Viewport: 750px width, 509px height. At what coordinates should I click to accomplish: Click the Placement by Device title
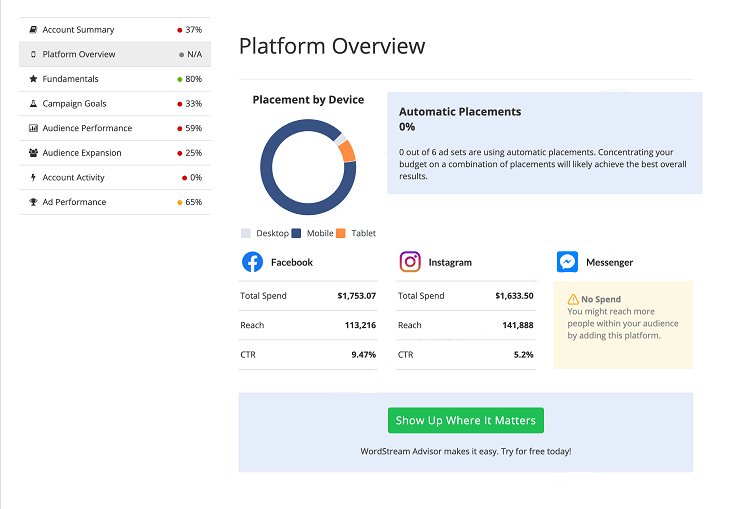(309, 100)
